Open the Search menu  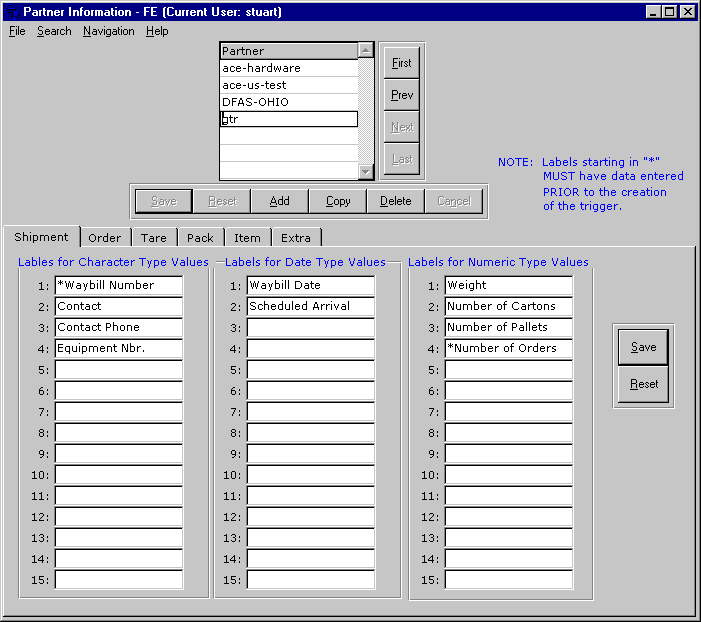[54, 31]
